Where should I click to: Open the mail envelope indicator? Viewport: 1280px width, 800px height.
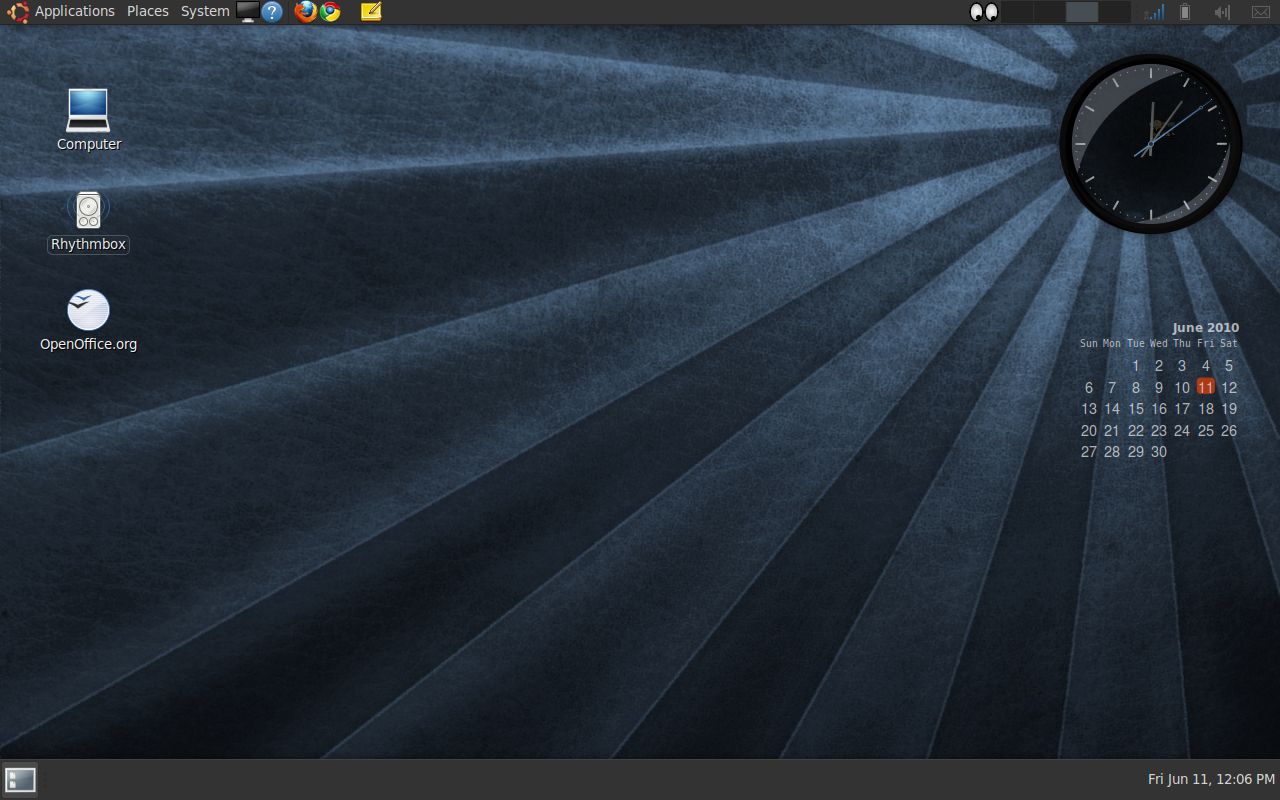tap(1260, 12)
